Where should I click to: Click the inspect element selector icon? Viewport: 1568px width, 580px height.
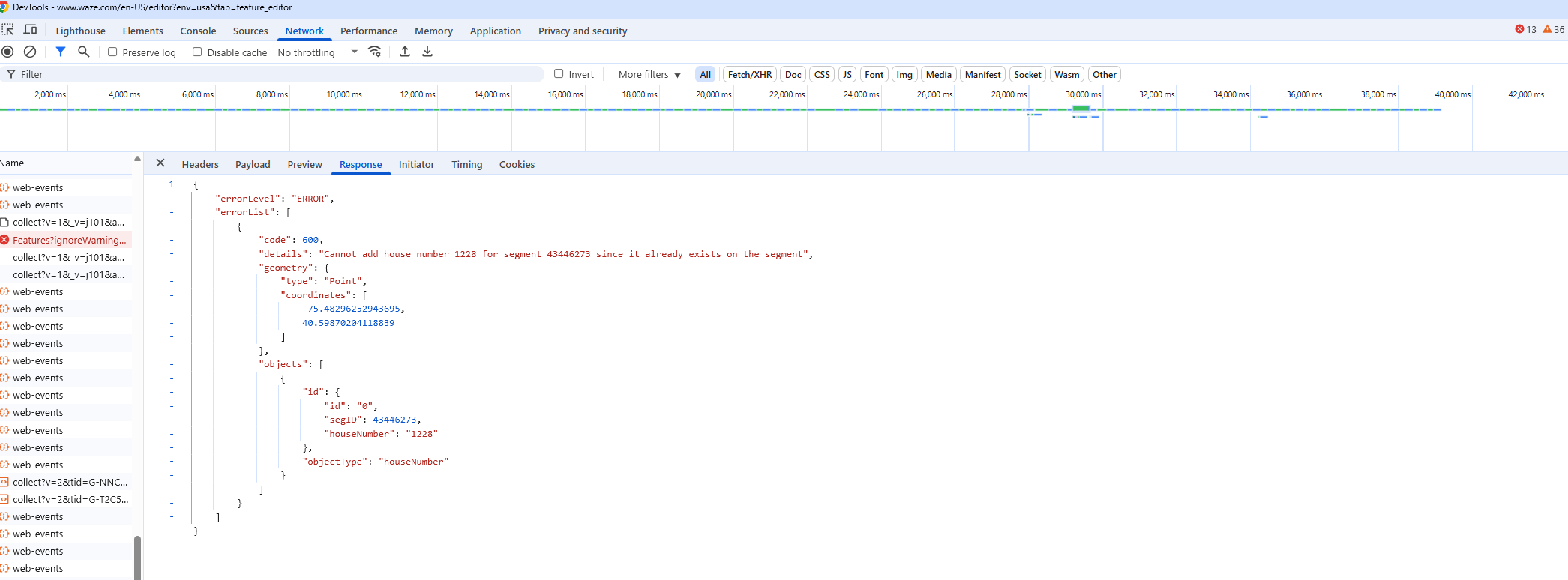coord(8,30)
